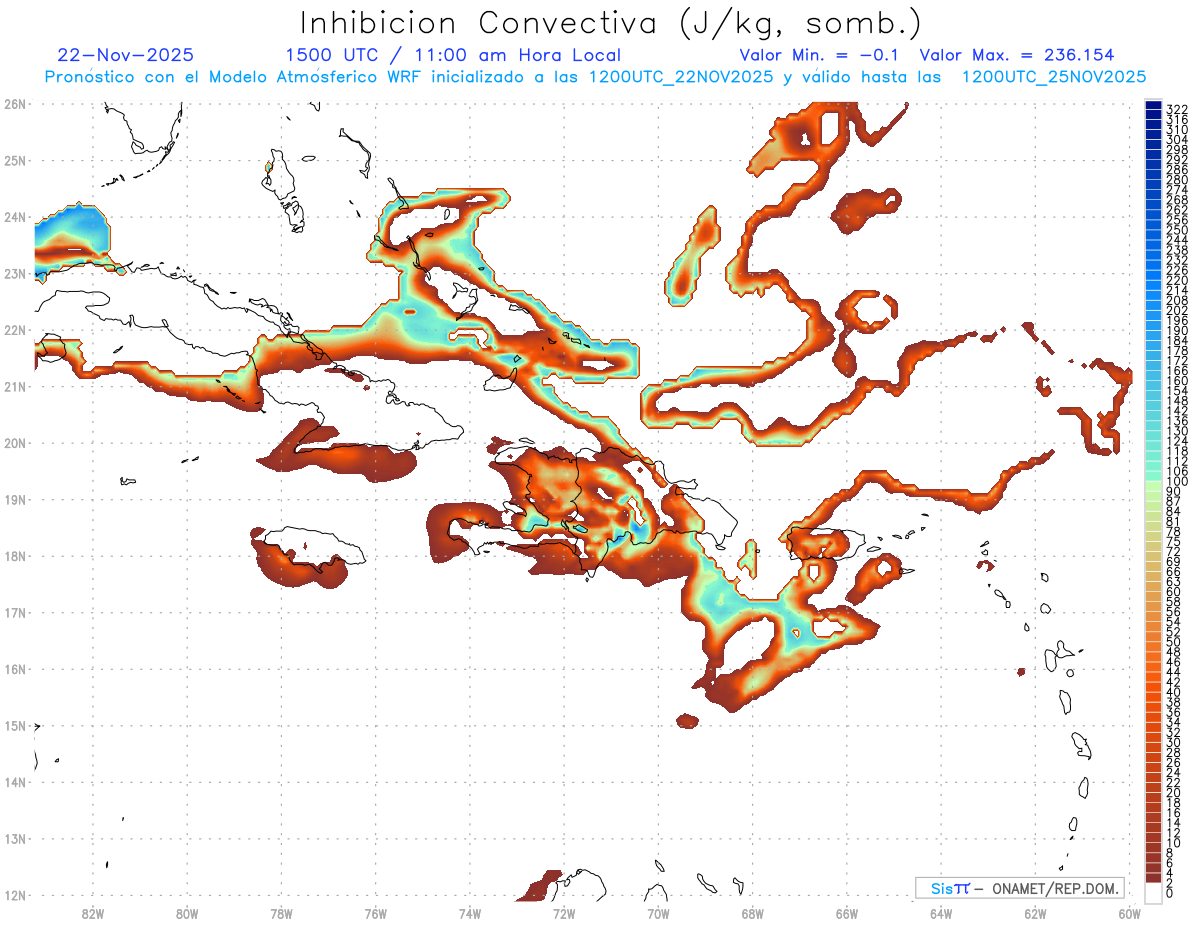Image resolution: width=1200 pixels, height=927 pixels.
Task: Click the 13N latitude label
Action: [14, 838]
